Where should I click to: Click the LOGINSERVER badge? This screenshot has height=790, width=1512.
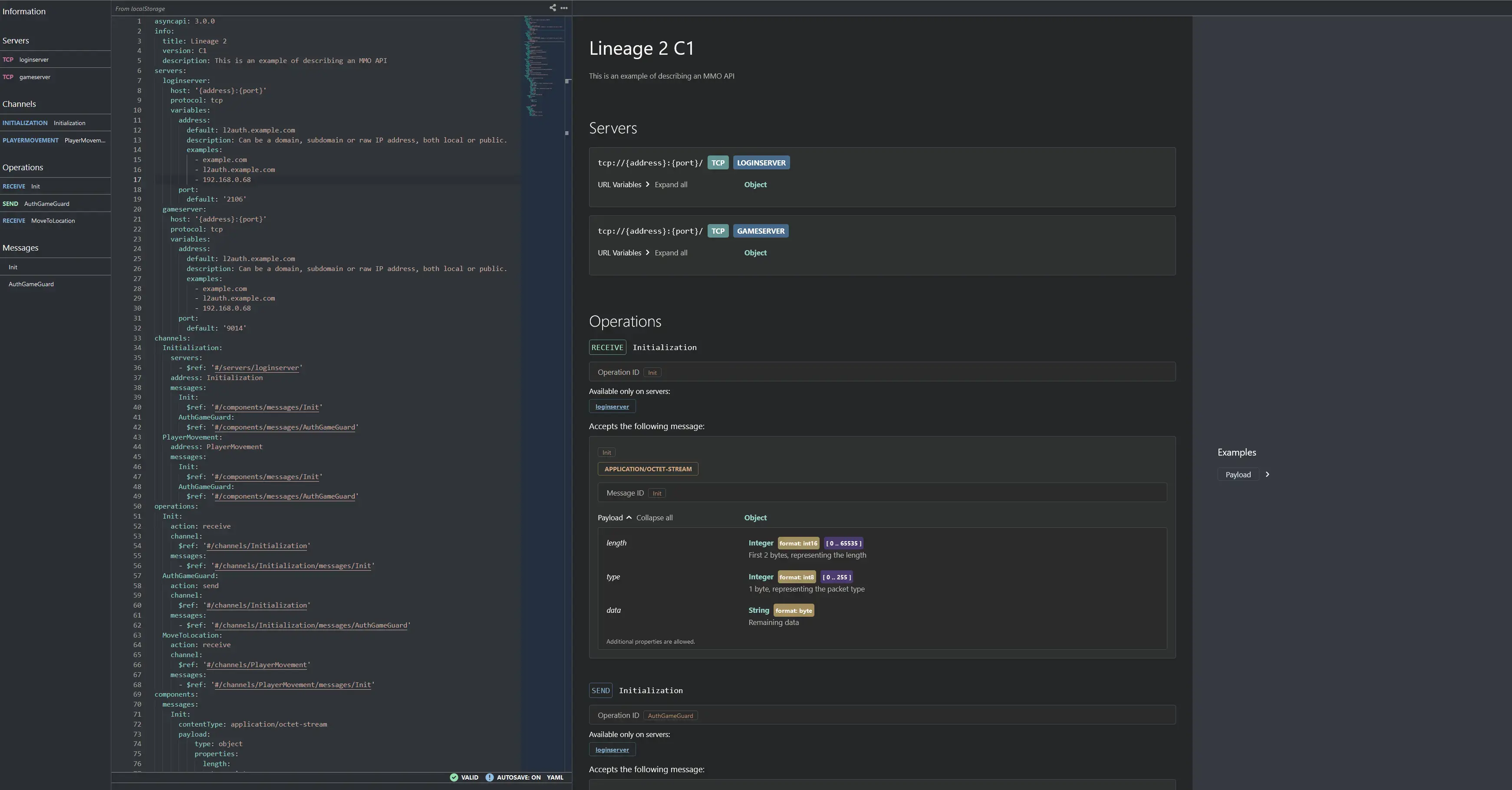tap(761, 163)
